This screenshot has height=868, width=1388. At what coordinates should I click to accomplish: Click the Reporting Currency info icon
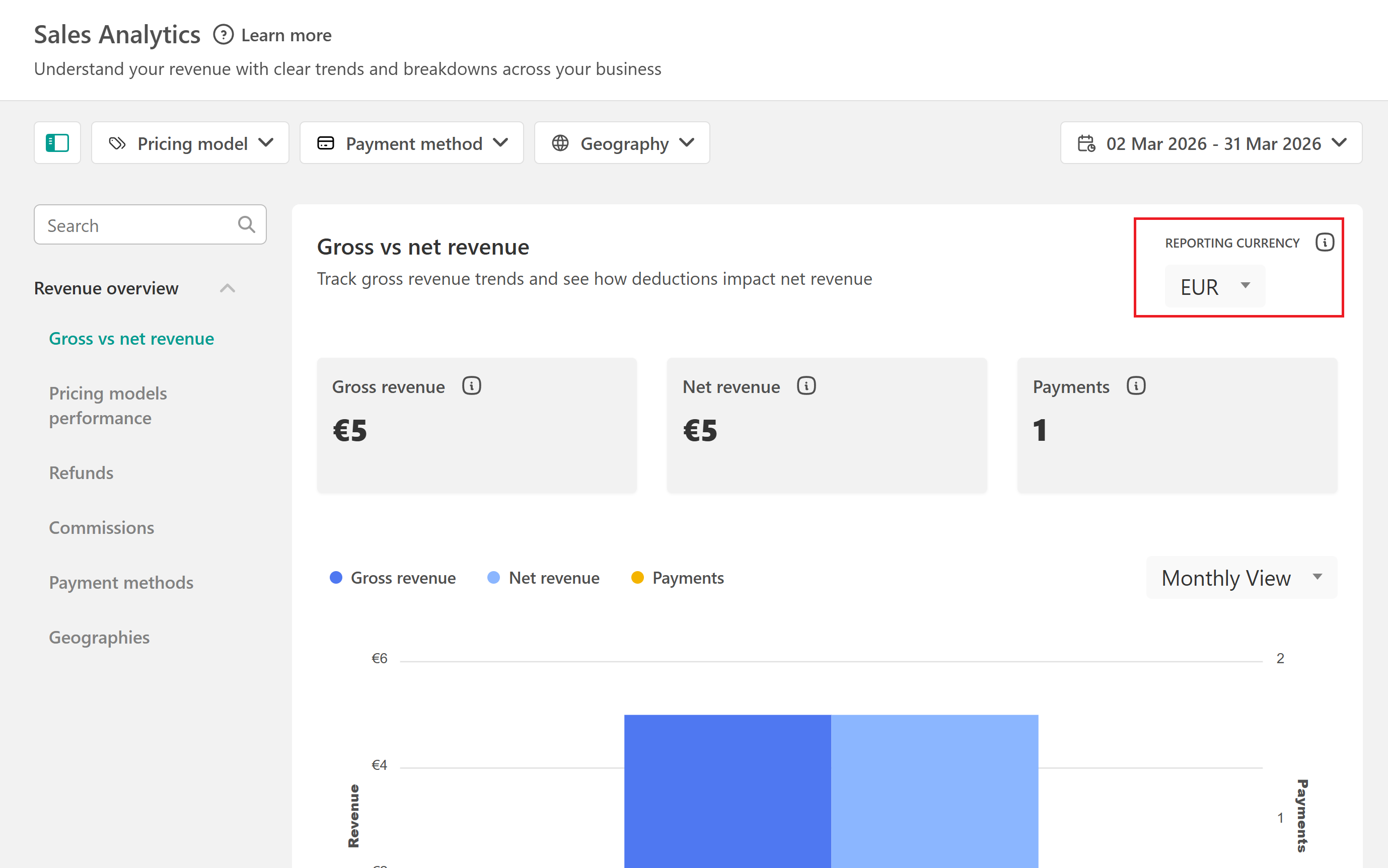tap(1324, 242)
